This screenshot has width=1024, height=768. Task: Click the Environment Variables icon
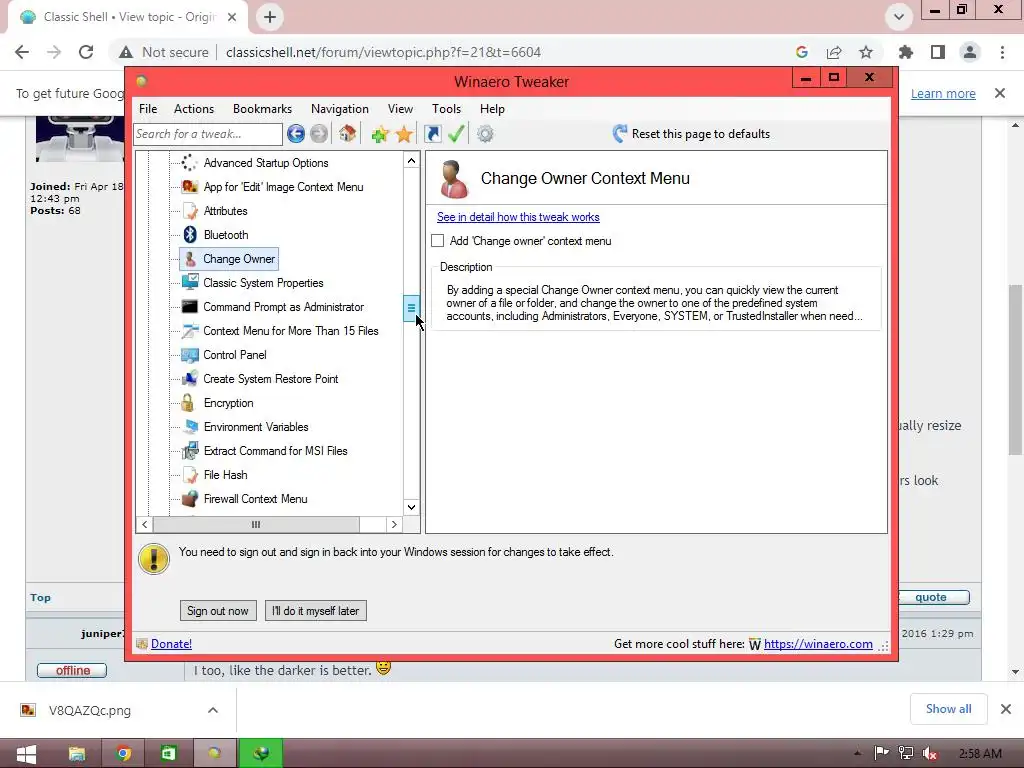click(189, 427)
